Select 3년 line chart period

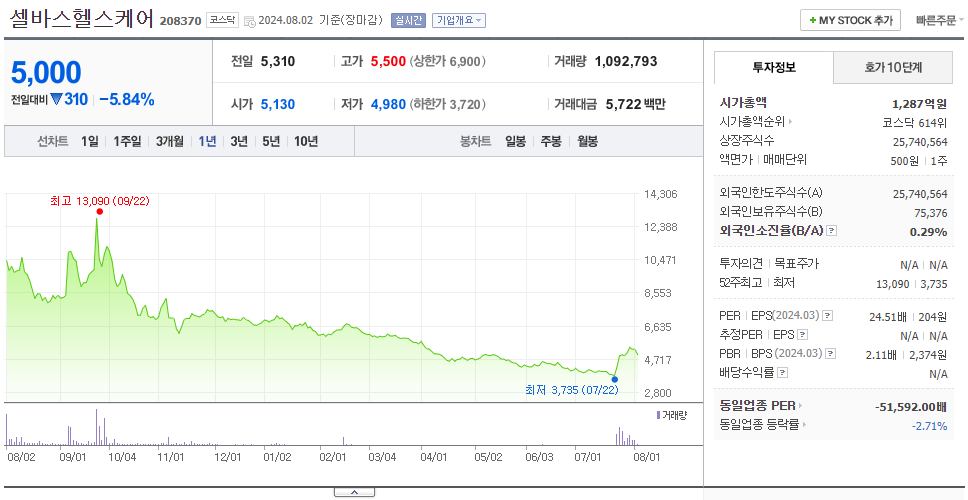(239, 141)
